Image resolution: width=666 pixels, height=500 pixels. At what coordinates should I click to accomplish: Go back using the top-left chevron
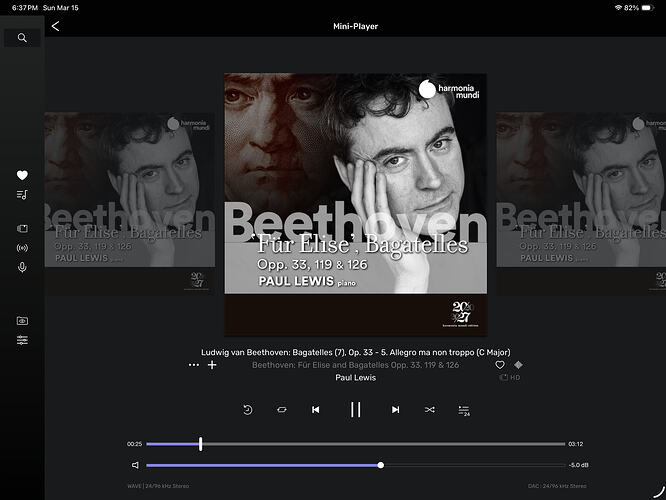tap(55, 26)
